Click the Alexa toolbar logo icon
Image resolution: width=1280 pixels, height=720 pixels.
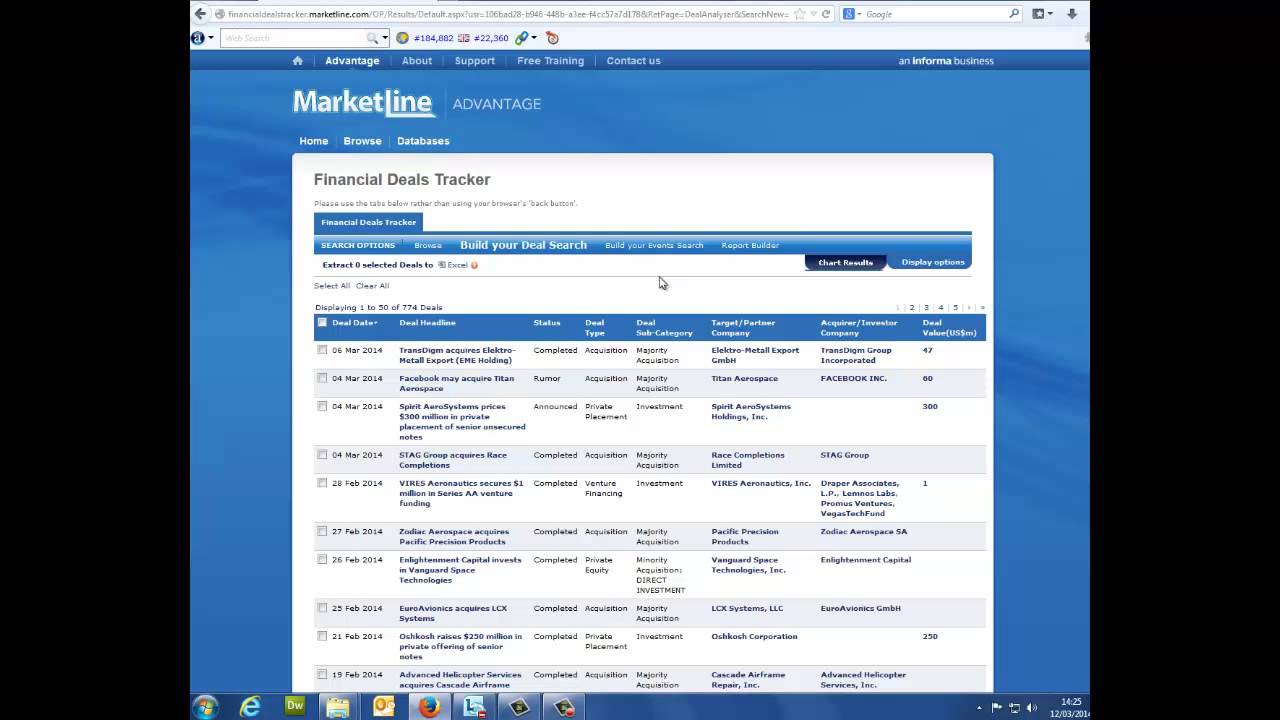click(198, 38)
